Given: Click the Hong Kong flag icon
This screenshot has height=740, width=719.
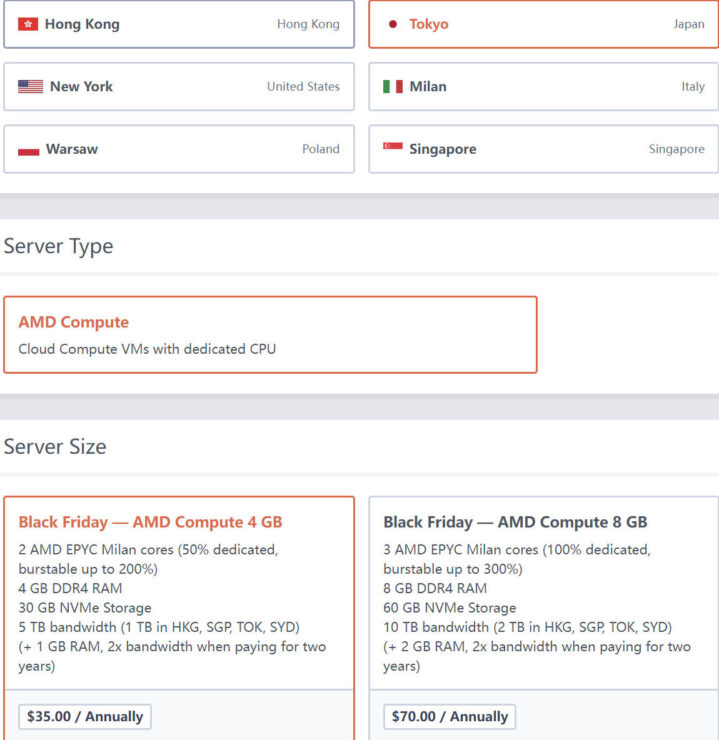Looking at the screenshot, I should click(x=28, y=24).
